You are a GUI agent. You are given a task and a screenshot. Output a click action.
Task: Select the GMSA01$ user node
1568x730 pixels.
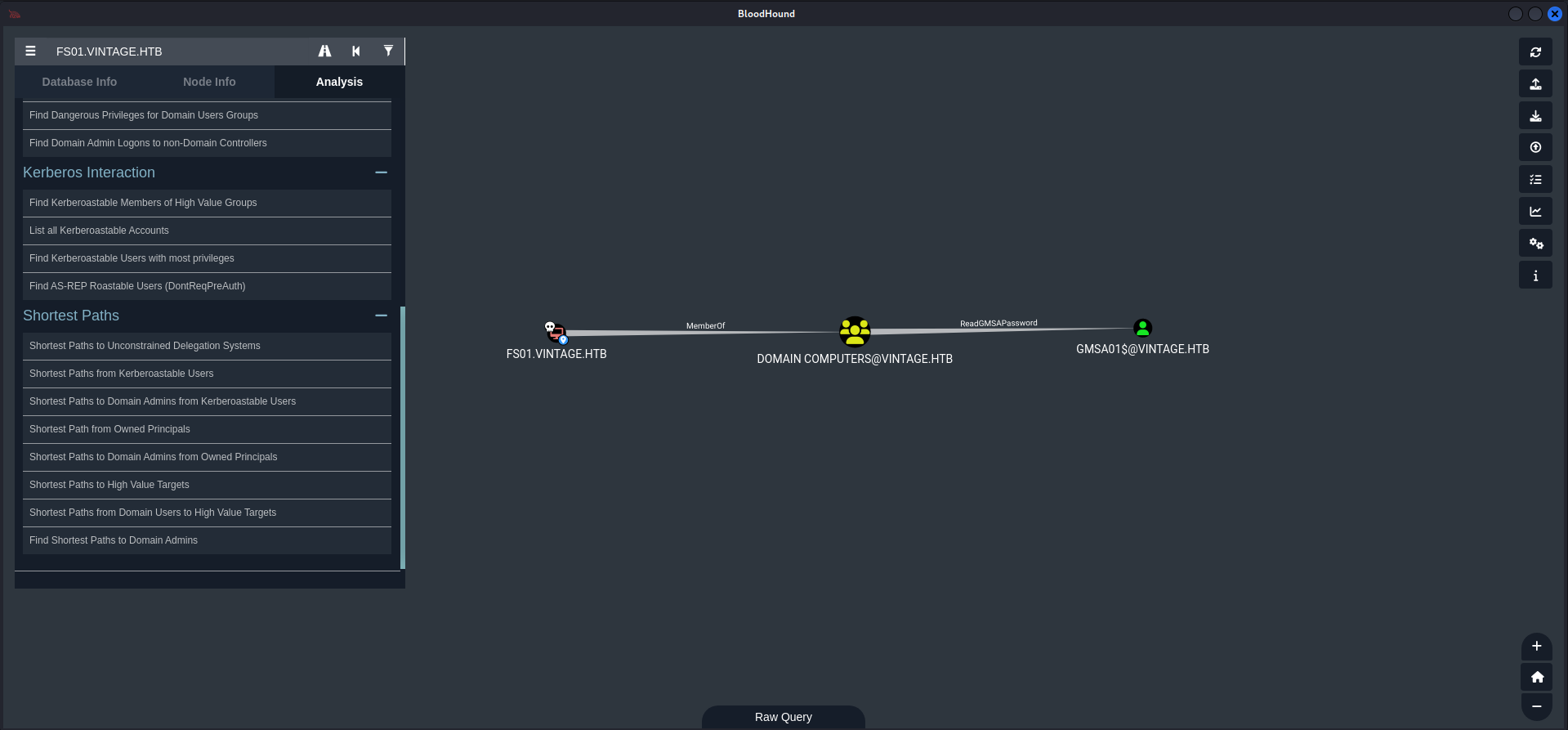pyautogui.click(x=1142, y=328)
